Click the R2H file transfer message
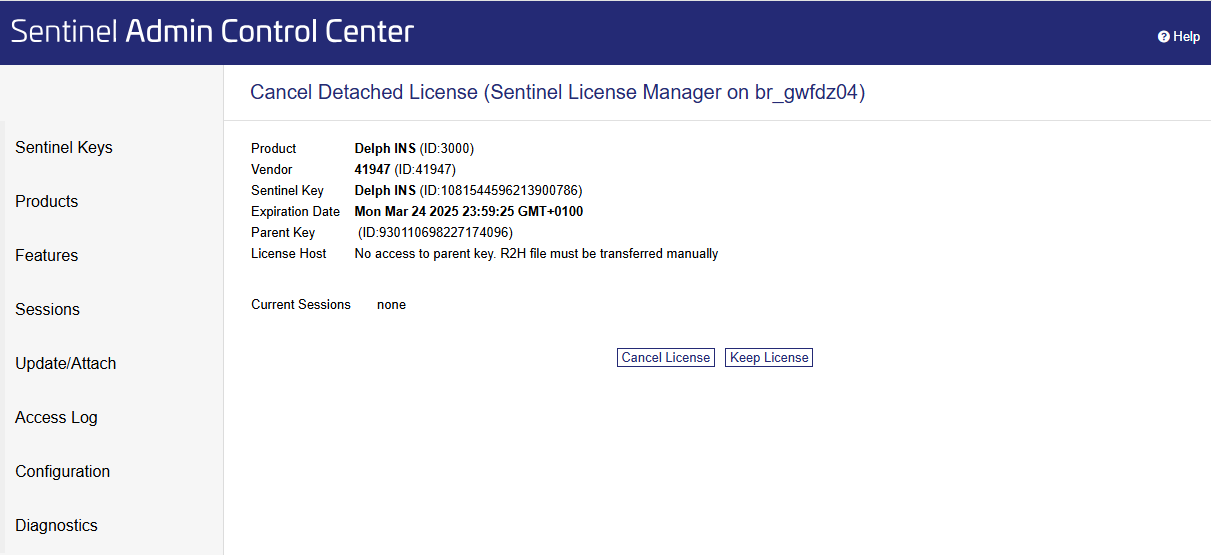 [536, 254]
